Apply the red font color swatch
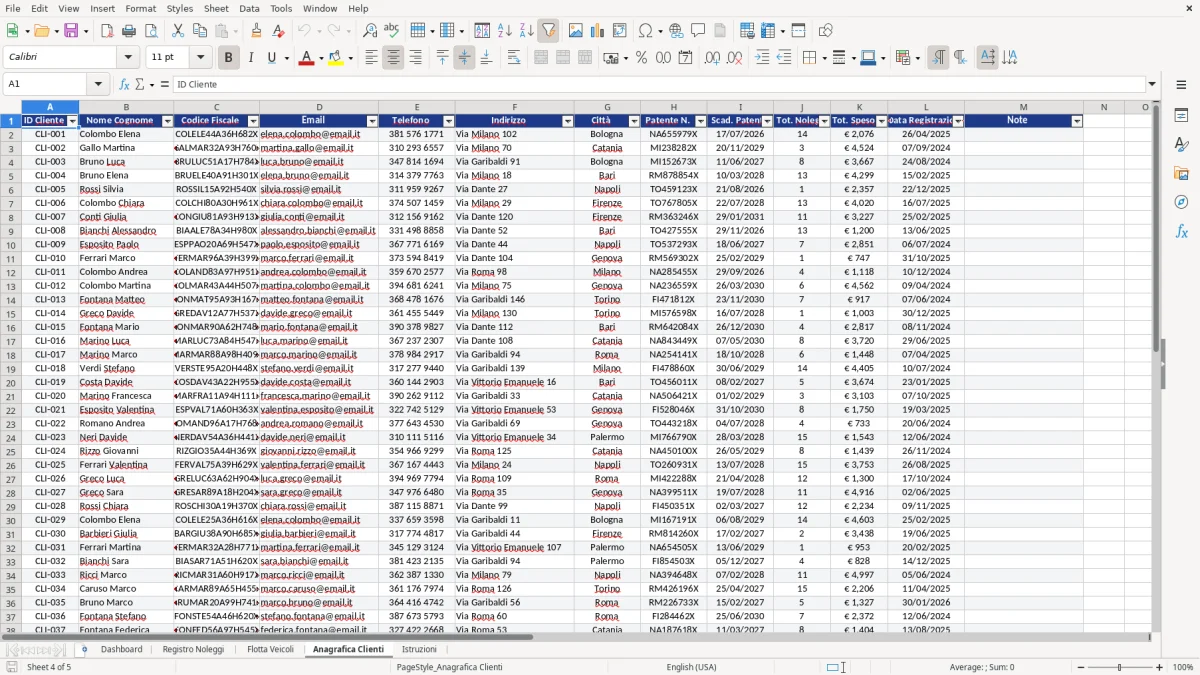Screen dimensions: 1200x675 305,58
